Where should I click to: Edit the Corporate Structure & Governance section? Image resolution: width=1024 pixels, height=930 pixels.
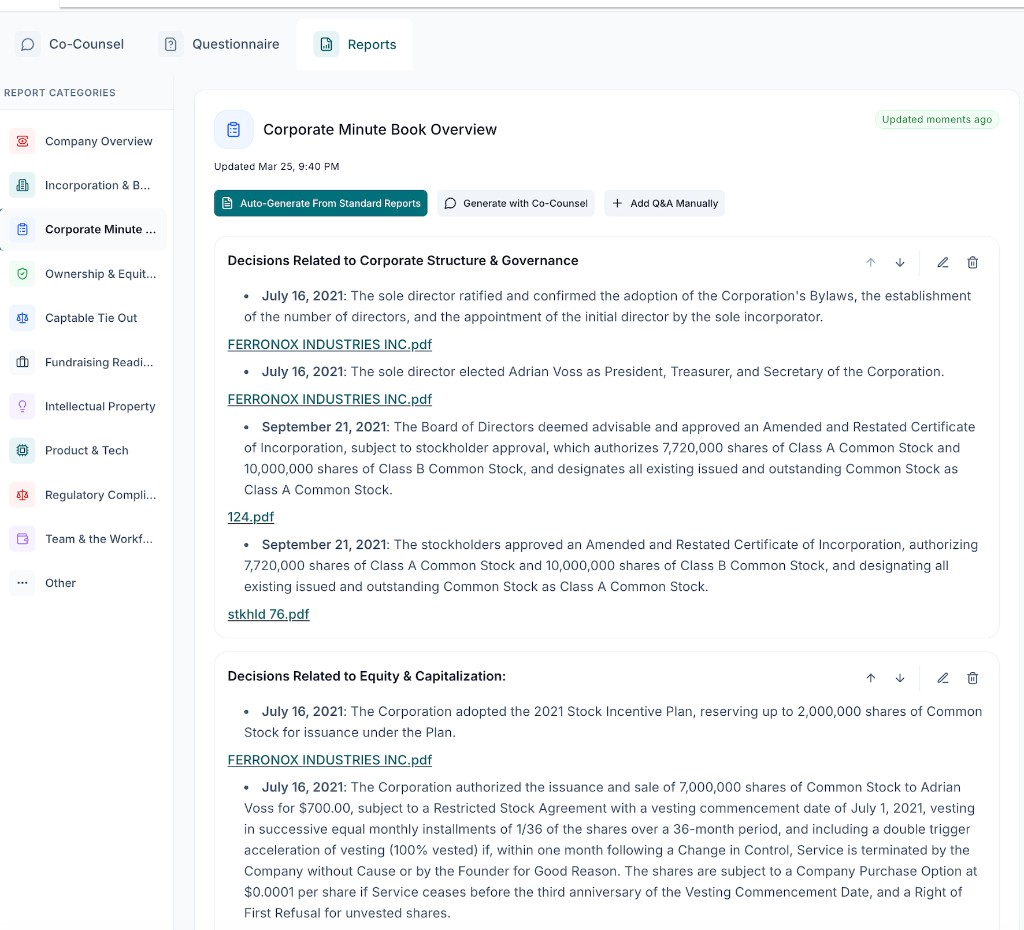click(x=942, y=262)
